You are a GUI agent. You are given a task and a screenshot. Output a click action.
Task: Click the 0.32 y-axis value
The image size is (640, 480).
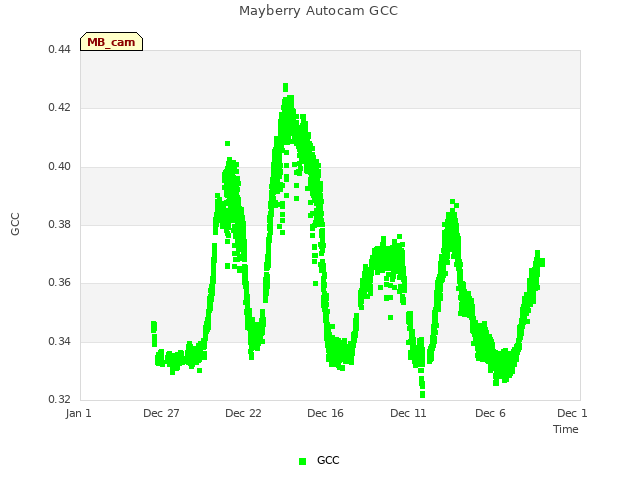(x=59, y=399)
